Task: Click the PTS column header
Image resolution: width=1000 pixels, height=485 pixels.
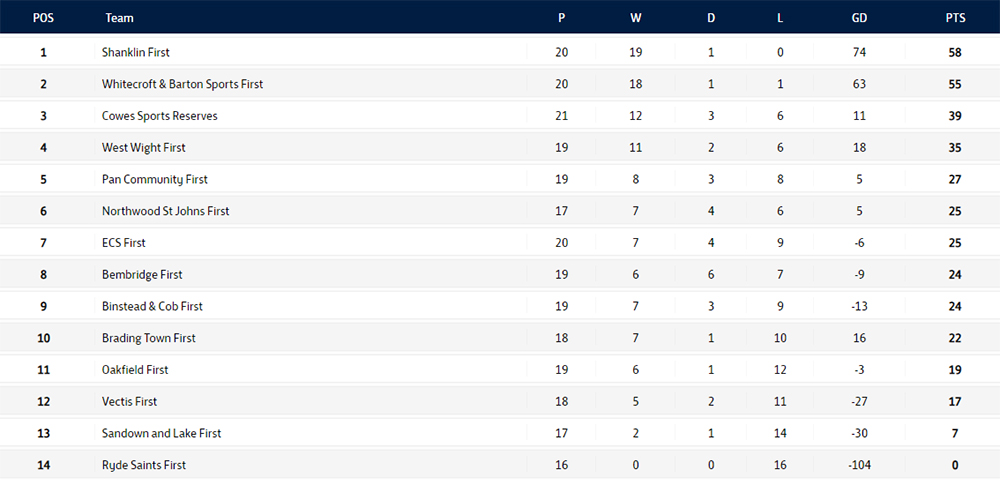Action: point(955,18)
